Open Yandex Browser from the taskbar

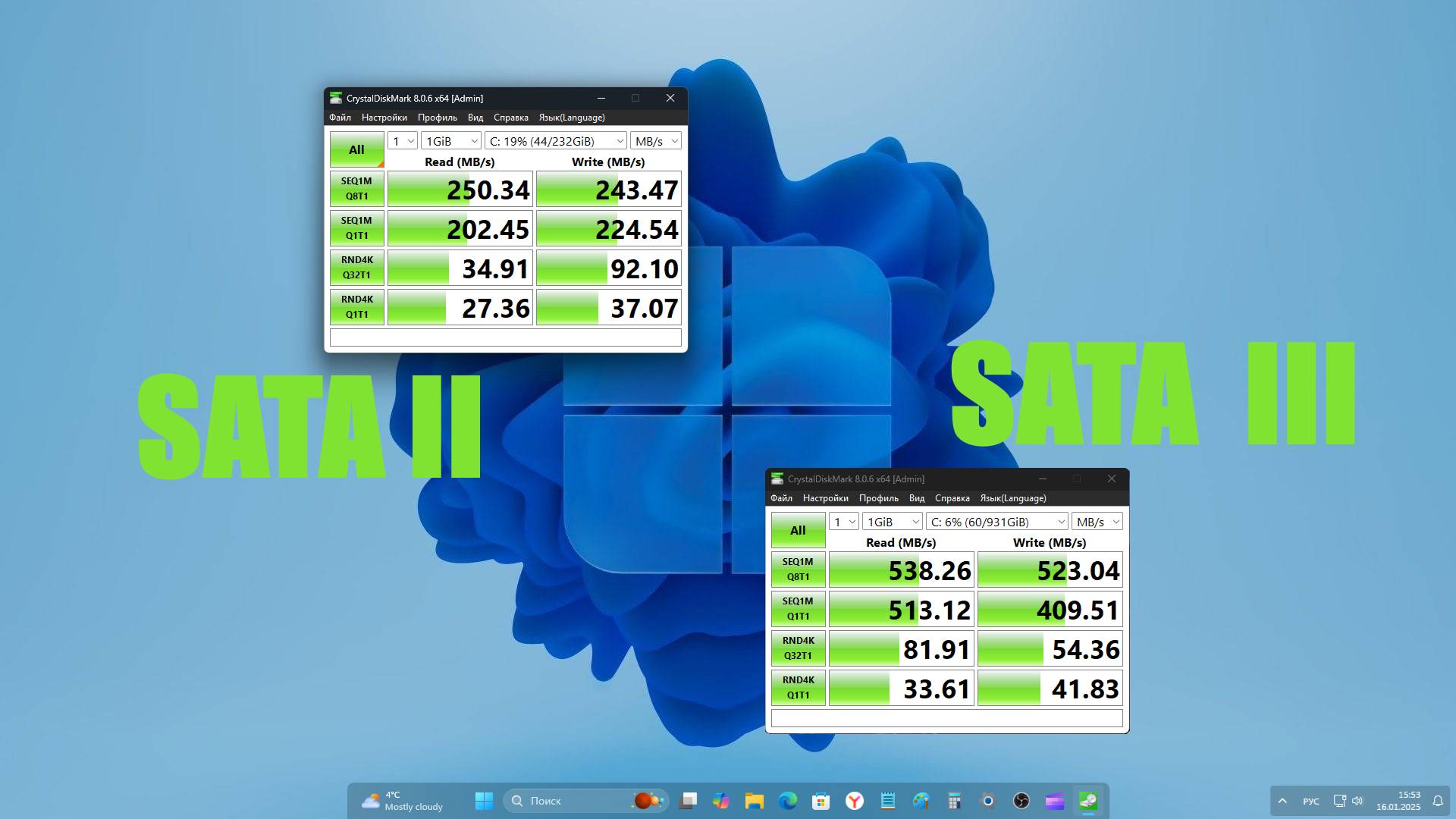coord(854,800)
